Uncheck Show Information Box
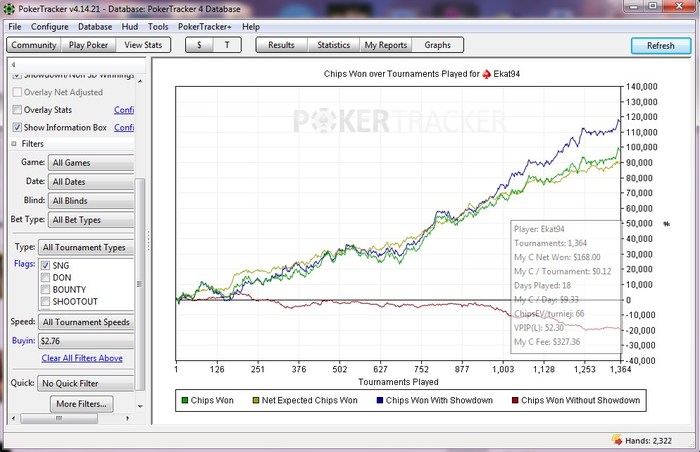700x452 pixels. click(x=17, y=127)
